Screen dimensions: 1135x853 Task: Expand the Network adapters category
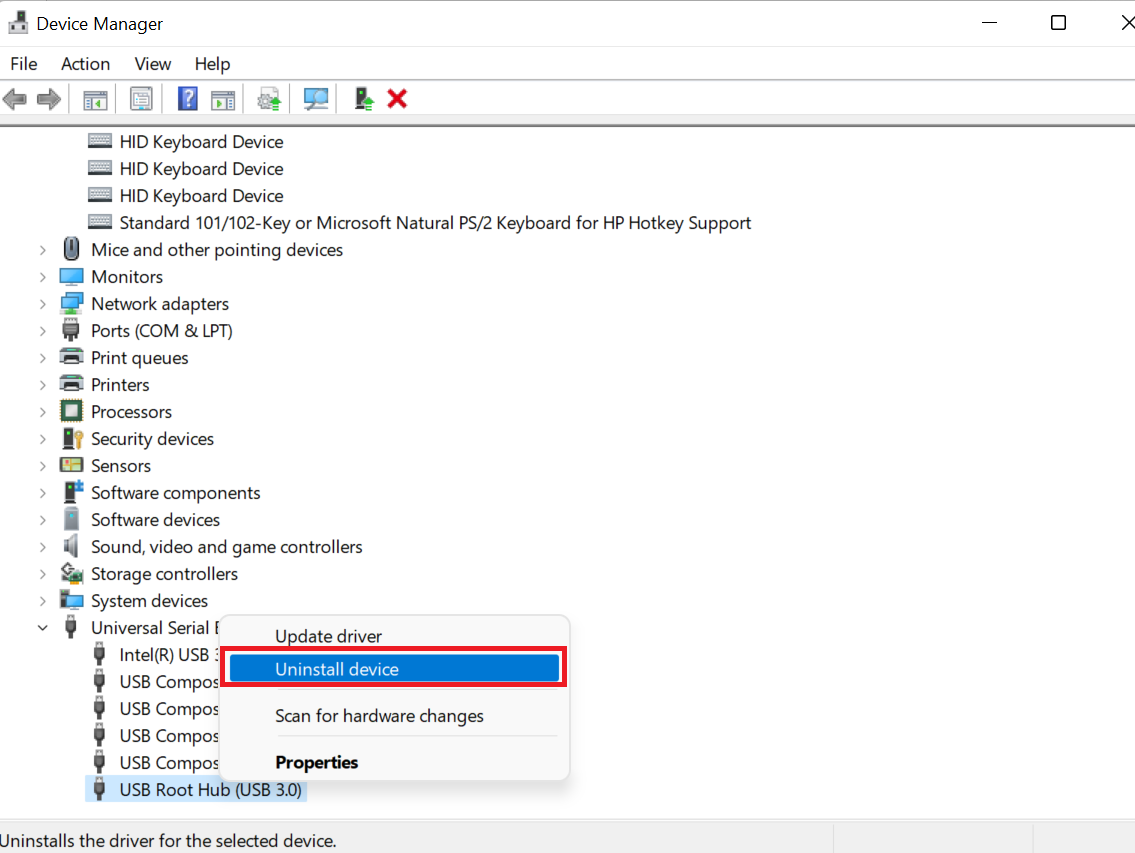[x=43, y=304]
